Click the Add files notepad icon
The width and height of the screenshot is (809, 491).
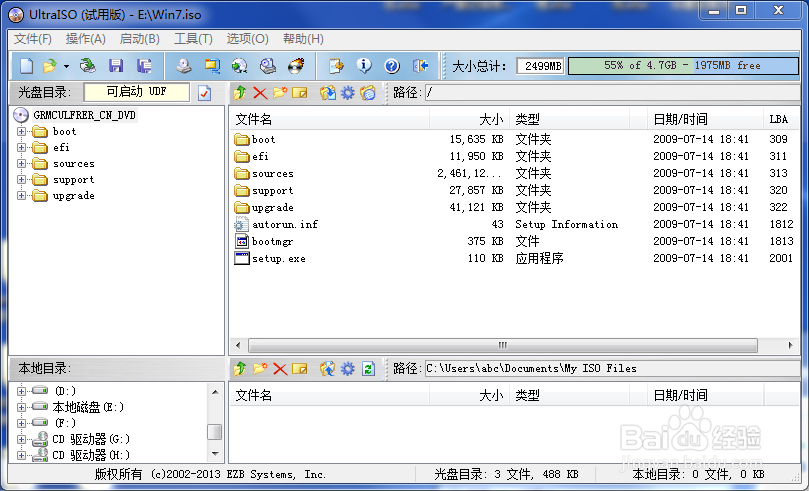(336, 66)
